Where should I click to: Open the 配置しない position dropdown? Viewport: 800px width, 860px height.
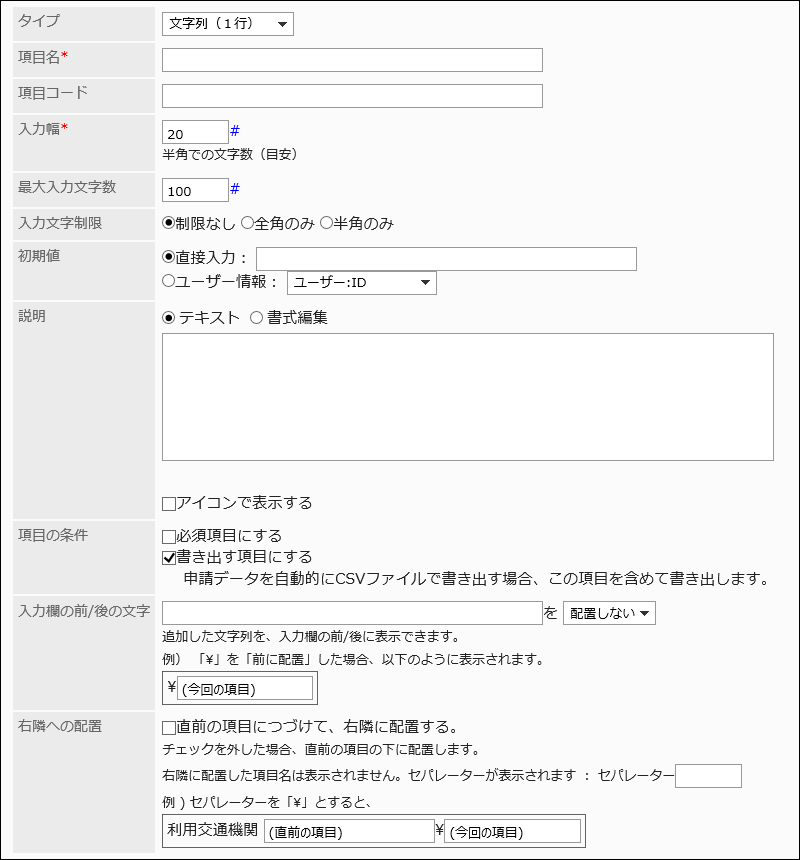tap(609, 613)
